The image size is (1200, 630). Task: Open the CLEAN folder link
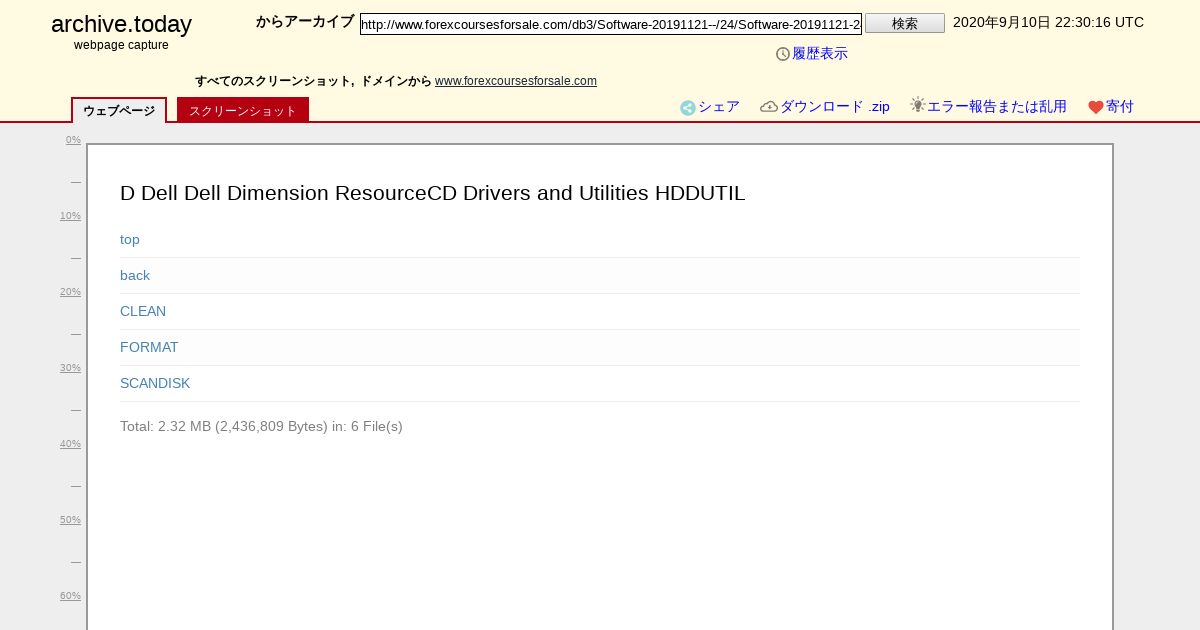(143, 312)
